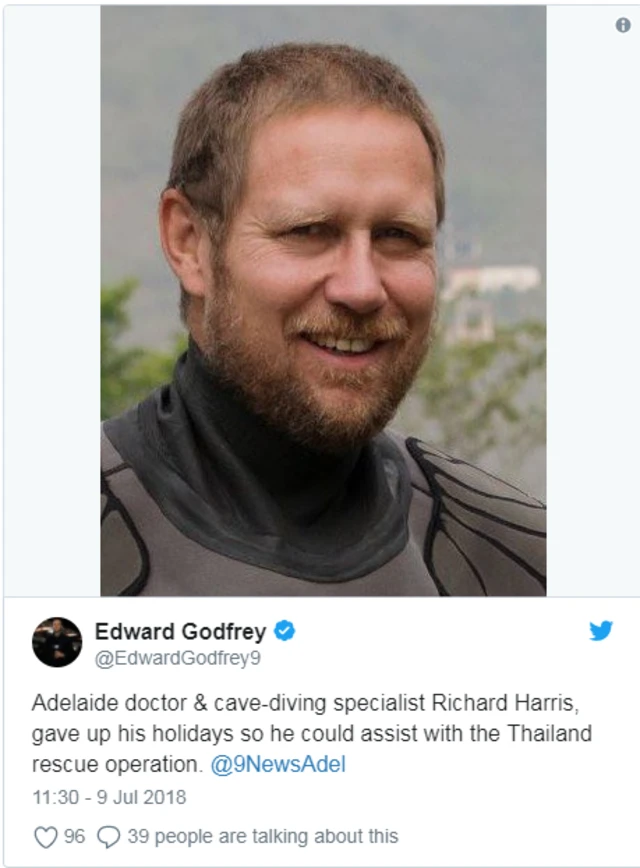This screenshot has height=868, width=640.
Task: Open the tweet timestamp 11:30 - 9 Jul 2018
Action: coord(109,797)
